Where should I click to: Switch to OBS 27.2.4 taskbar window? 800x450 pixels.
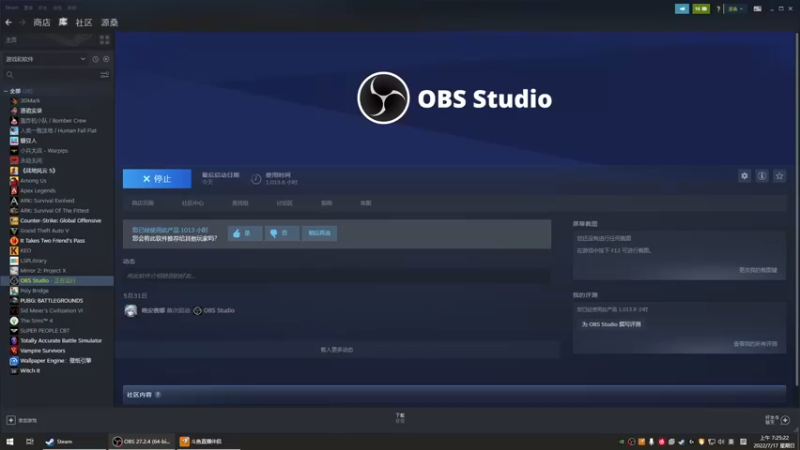(141, 441)
